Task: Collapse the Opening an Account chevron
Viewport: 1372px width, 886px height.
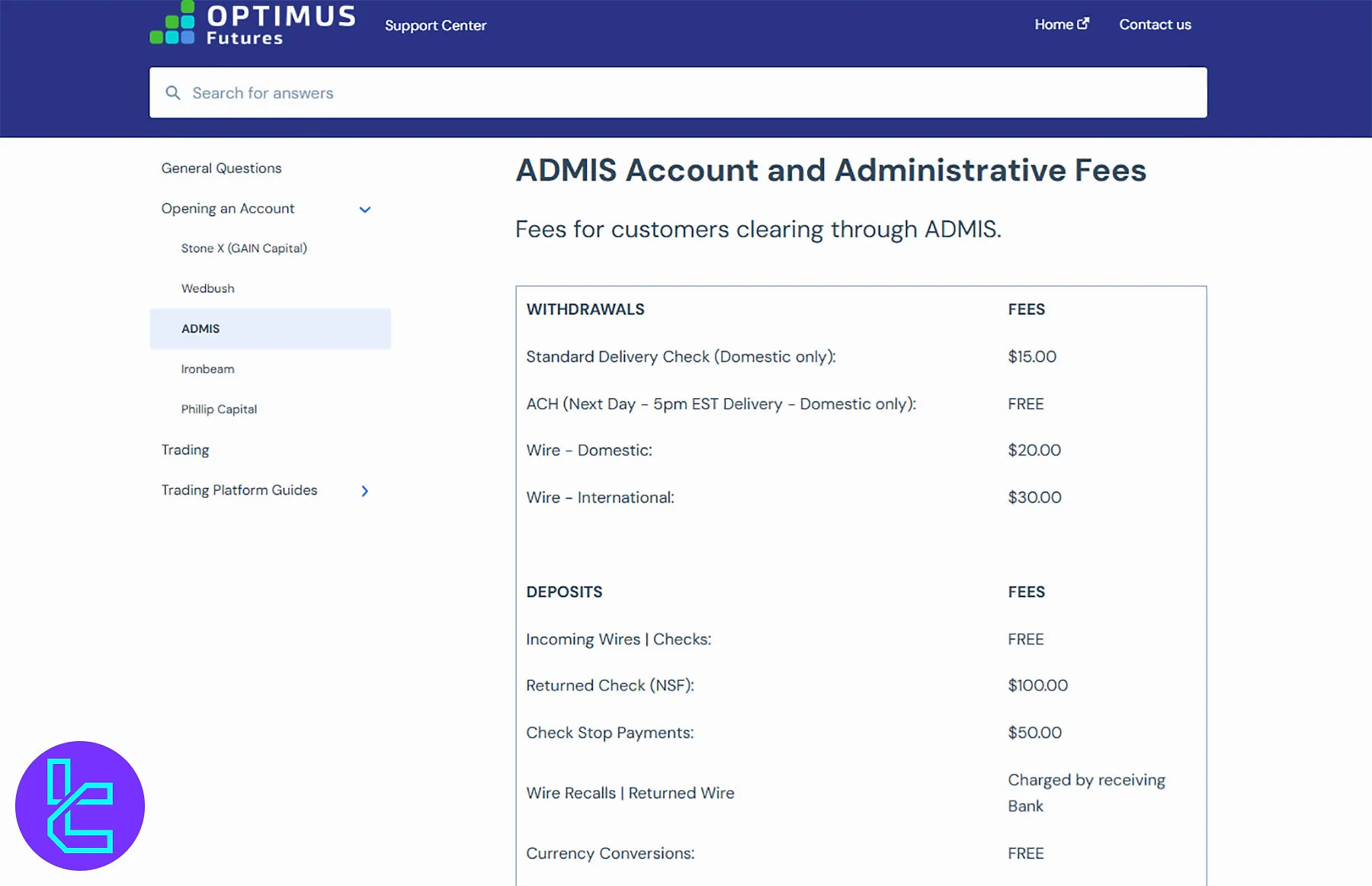Action: tap(365, 209)
